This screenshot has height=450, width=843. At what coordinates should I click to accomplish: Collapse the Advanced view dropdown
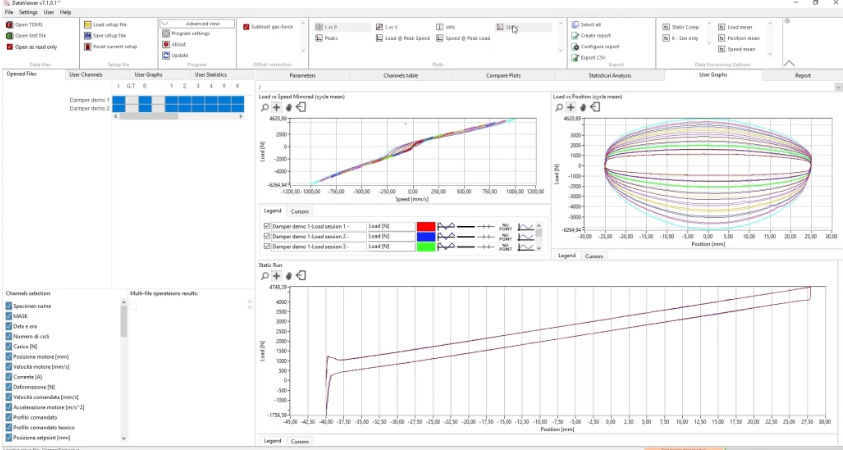[197, 24]
